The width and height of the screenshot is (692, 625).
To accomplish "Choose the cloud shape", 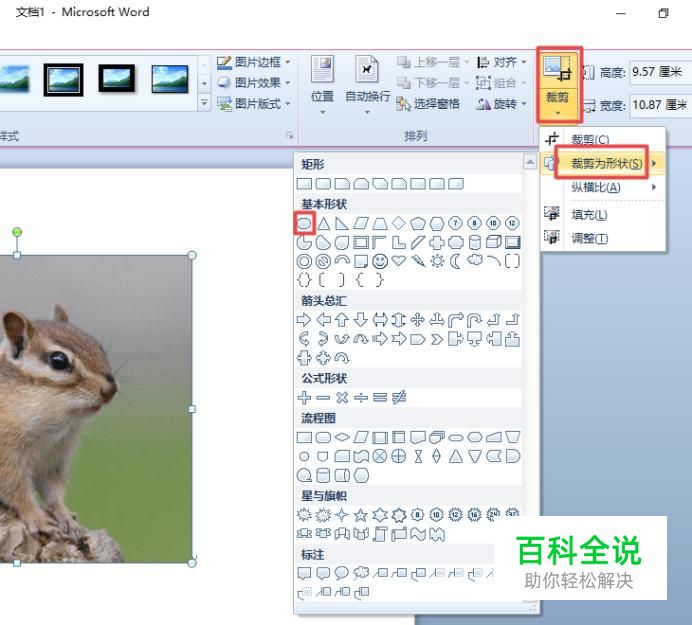I will (474, 260).
